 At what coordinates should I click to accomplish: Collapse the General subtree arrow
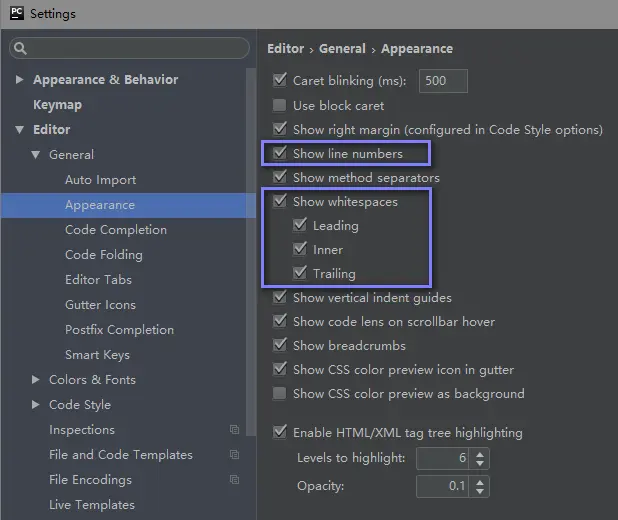click(35, 155)
